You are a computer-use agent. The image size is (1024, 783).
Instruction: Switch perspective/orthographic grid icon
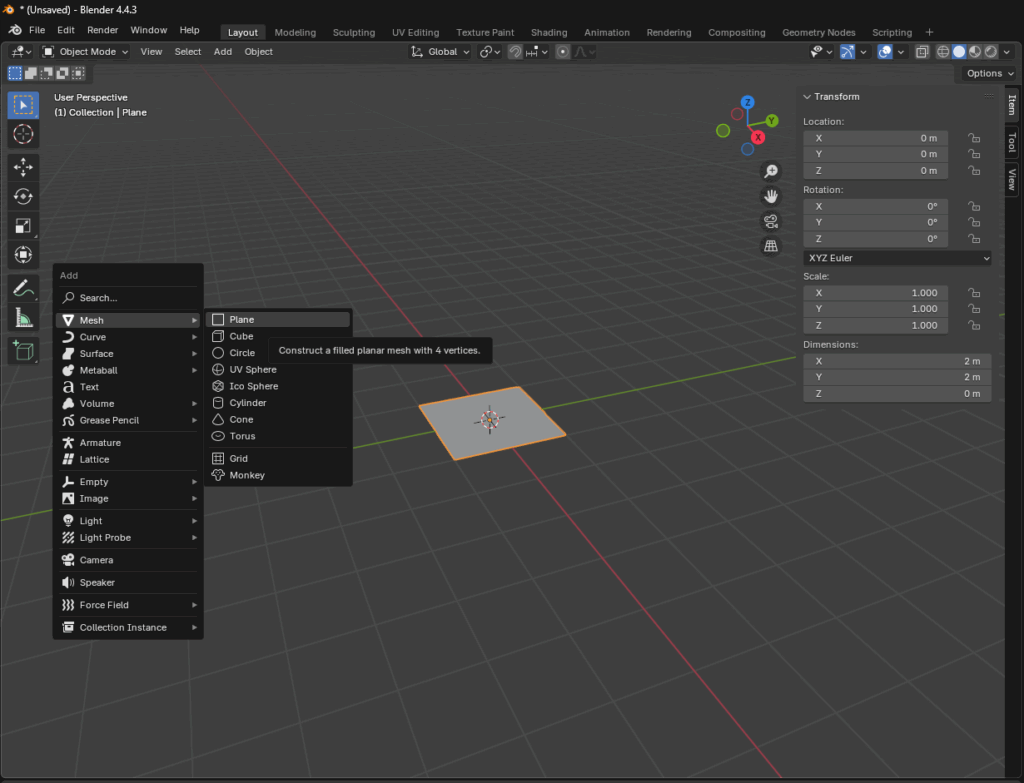click(771, 246)
